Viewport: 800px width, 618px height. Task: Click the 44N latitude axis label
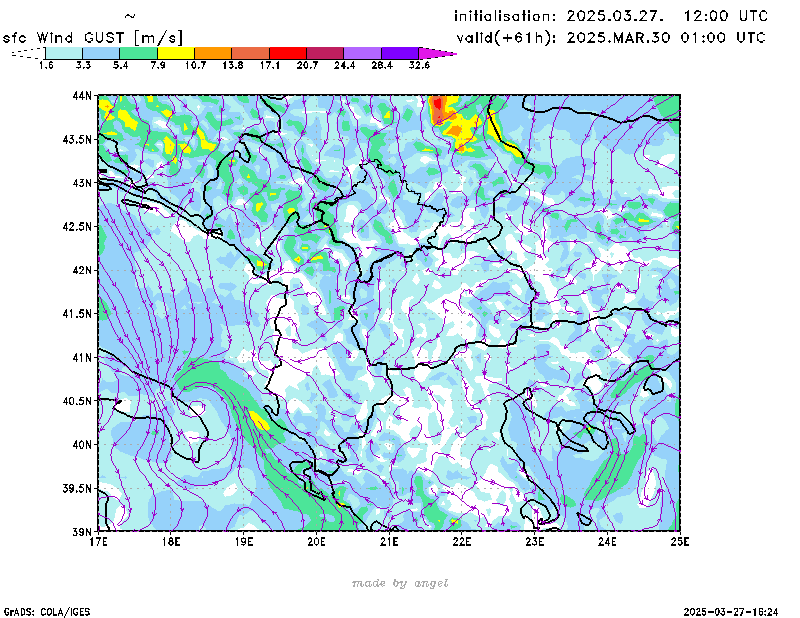click(82, 96)
